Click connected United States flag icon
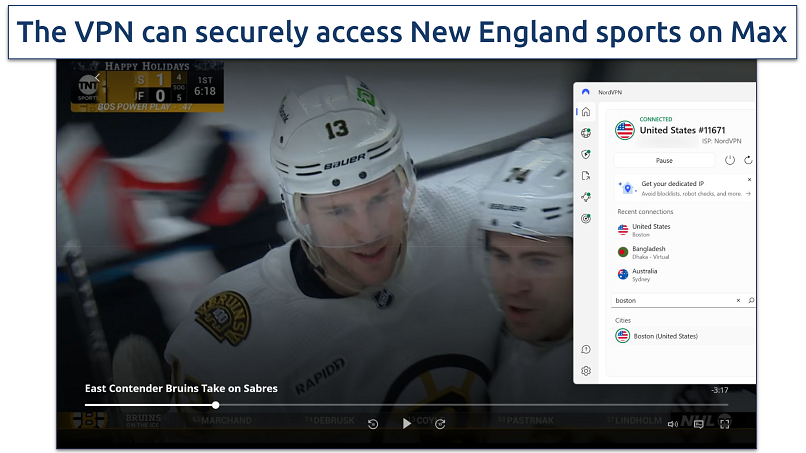The height and width of the screenshot is (453, 806). click(x=625, y=130)
